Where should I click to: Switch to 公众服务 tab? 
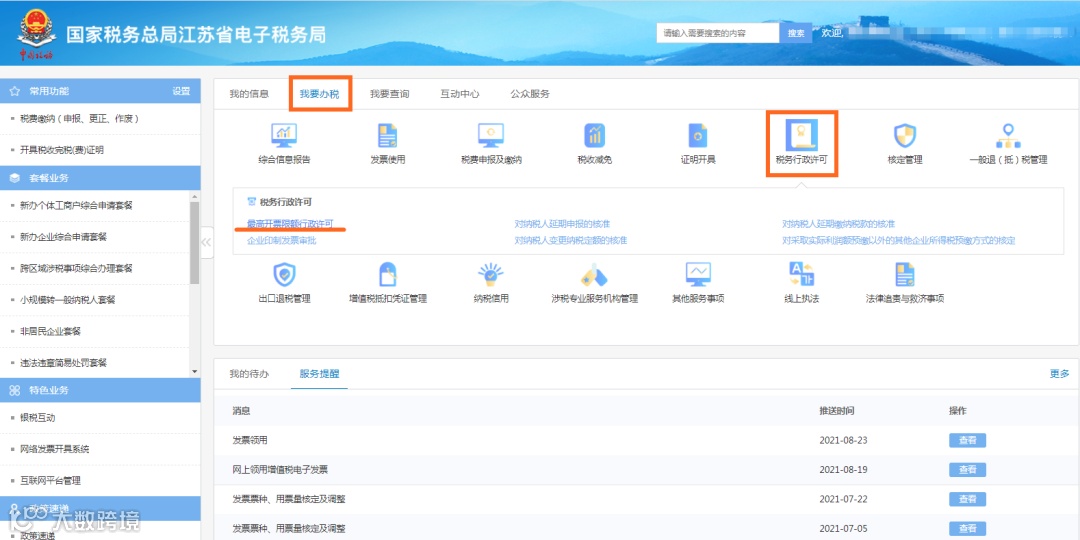(x=530, y=94)
